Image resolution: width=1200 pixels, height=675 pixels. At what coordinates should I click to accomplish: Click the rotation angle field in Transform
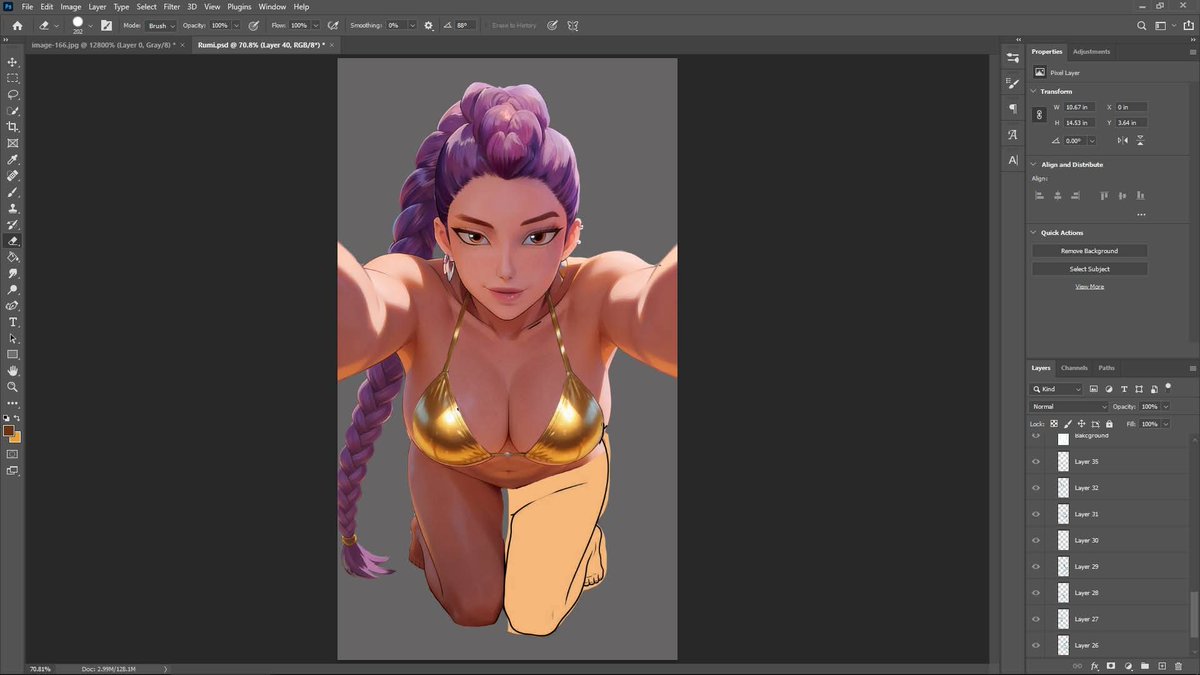1075,141
